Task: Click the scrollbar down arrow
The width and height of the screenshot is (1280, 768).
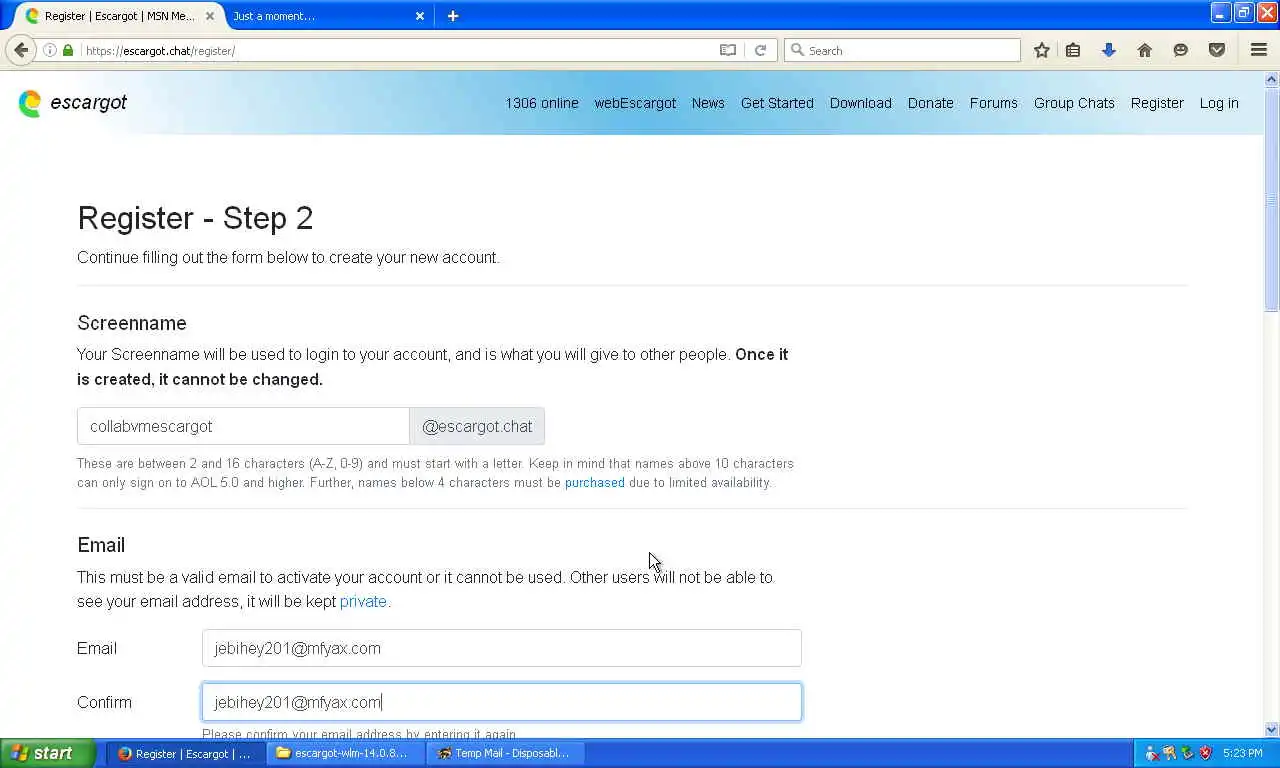Action: (1272, 730)
